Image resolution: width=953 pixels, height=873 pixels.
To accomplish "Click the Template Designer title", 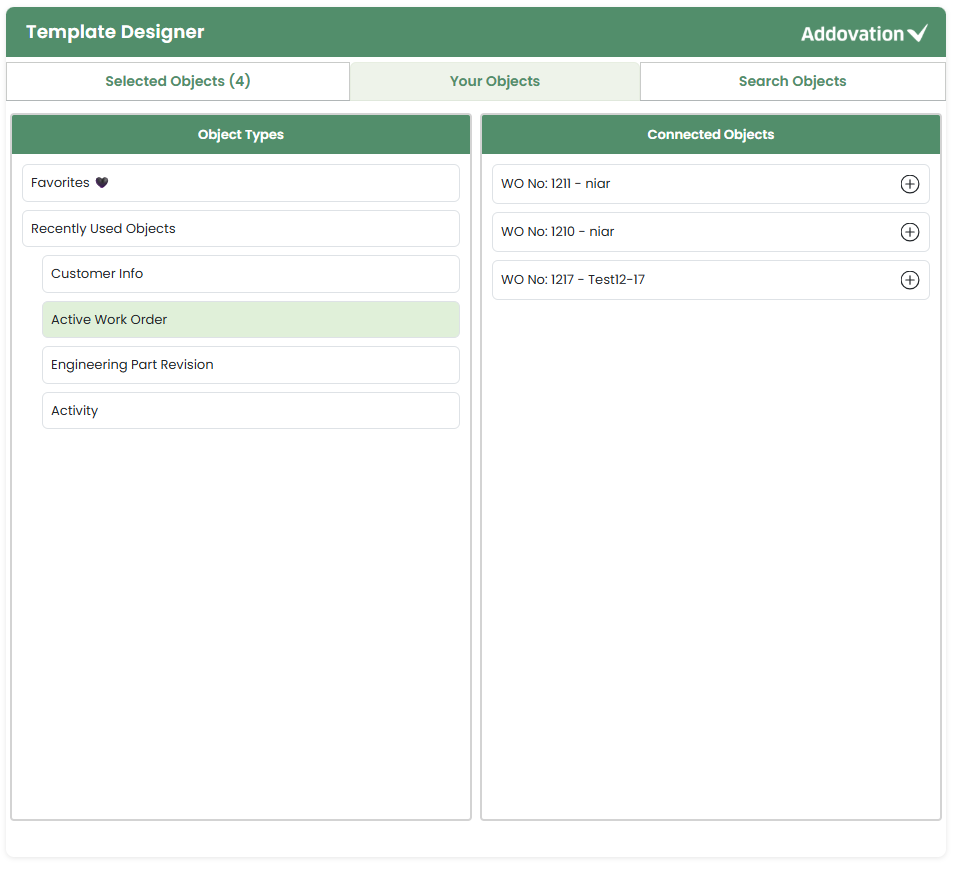I will pos(115,32).
